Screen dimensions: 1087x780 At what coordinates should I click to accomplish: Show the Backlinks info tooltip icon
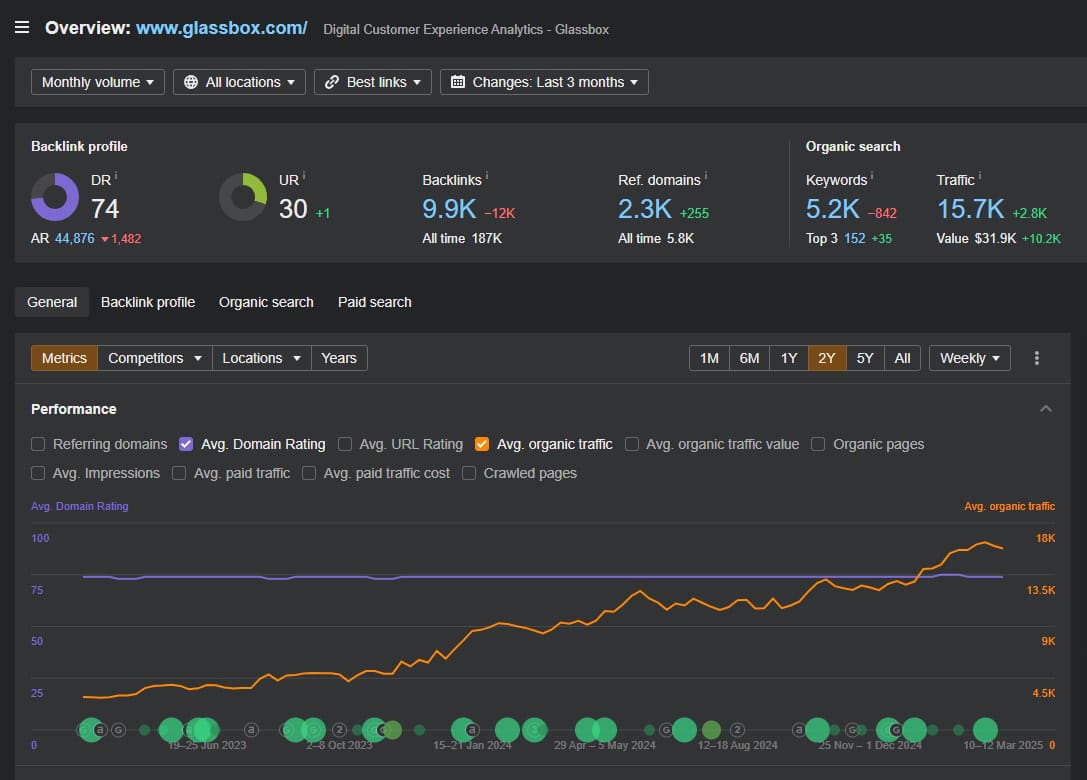point(487,177)
